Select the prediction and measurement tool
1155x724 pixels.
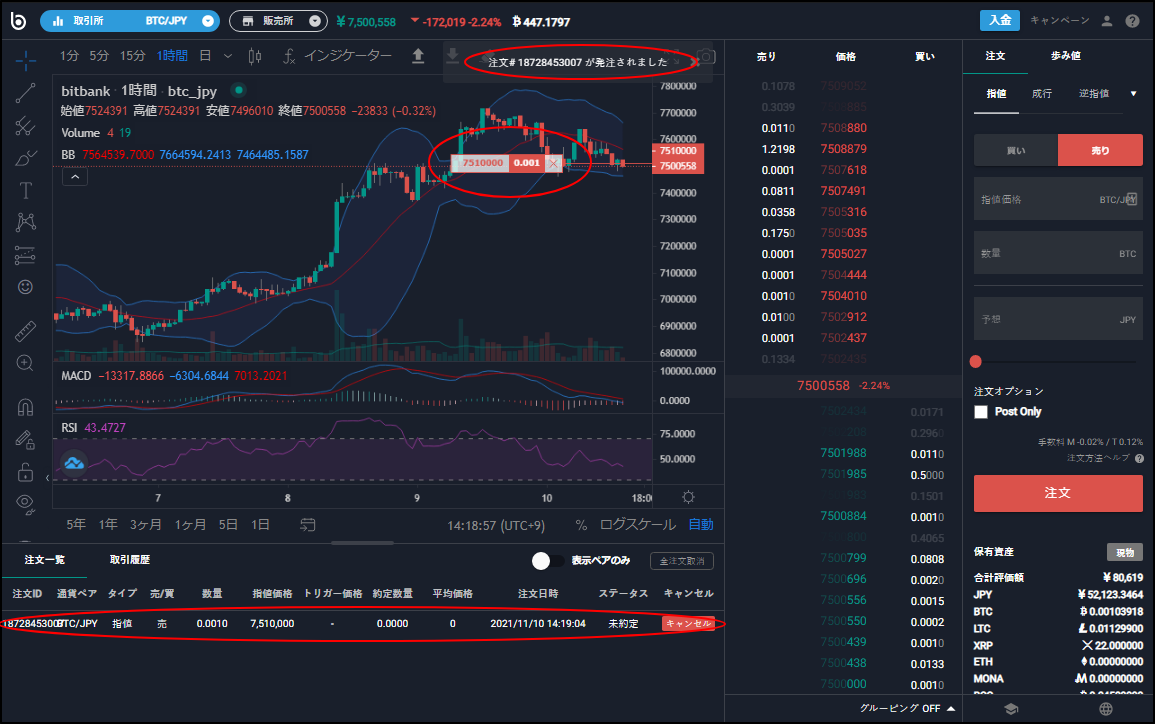pos(25,255)
